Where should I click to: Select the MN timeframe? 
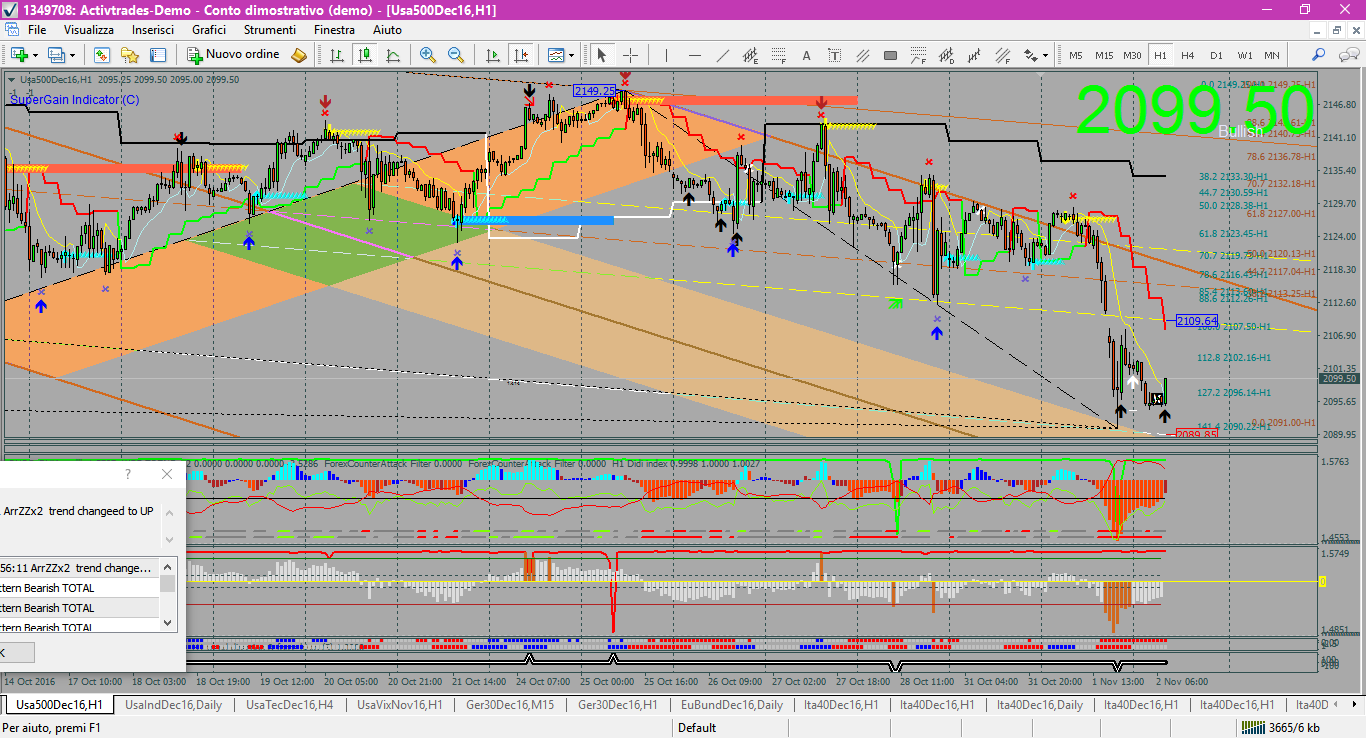pyautogui.click(x=1272, y=55)
